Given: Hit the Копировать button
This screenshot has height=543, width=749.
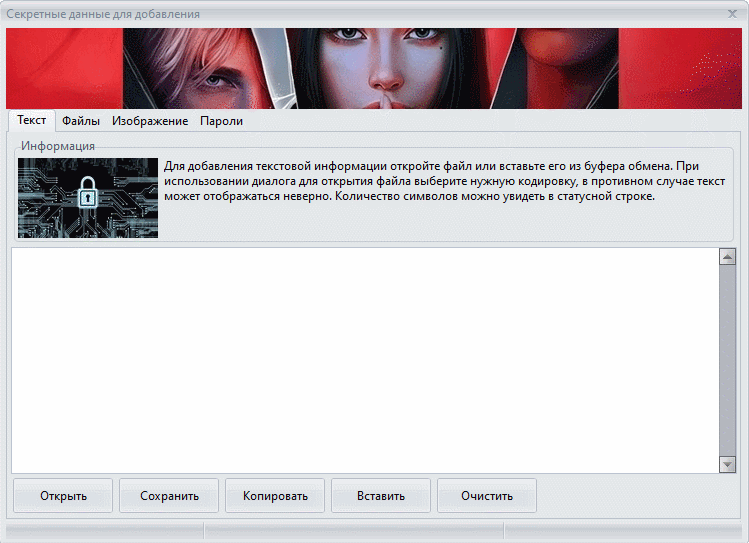Looking at the screenshot, I should pyautogui.click(x=275, y=495).
